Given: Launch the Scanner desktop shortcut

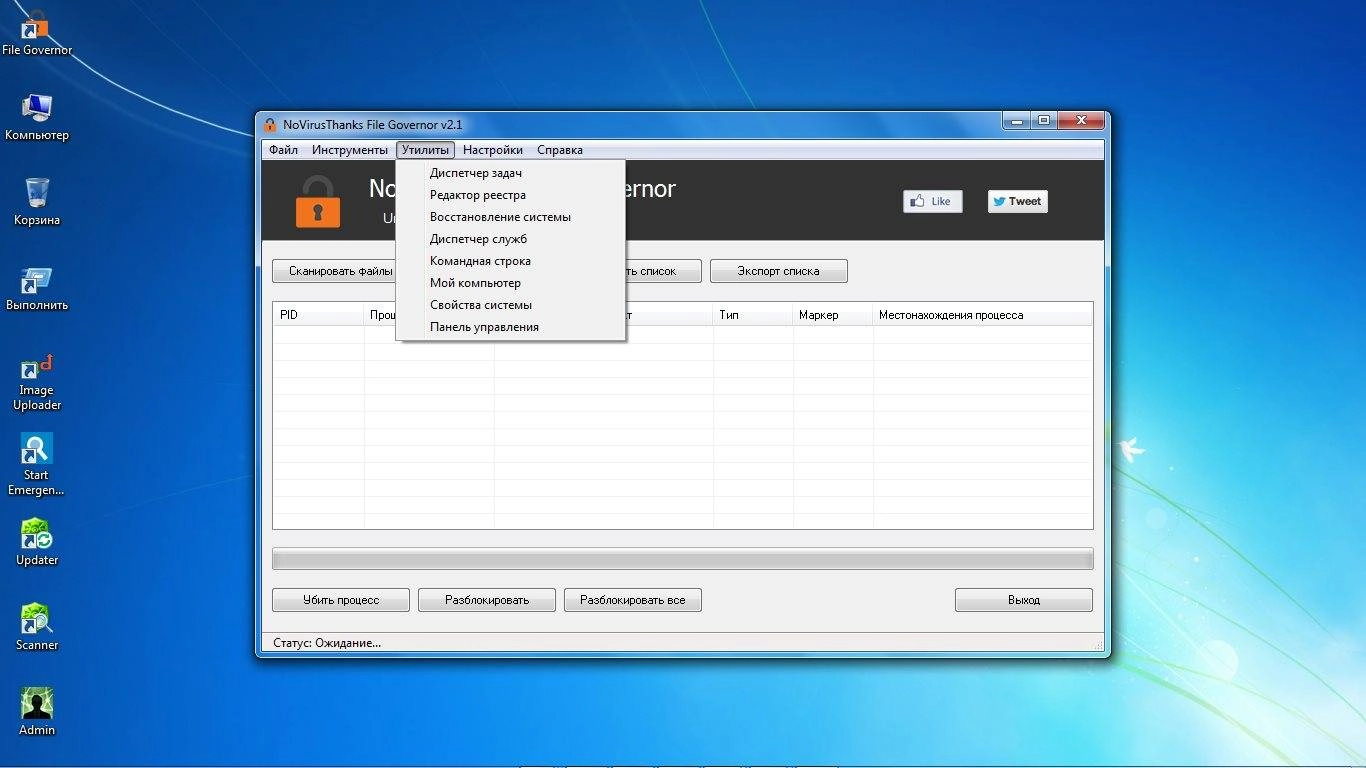Looking at the screenshot, I should click(x=37, y=628).
